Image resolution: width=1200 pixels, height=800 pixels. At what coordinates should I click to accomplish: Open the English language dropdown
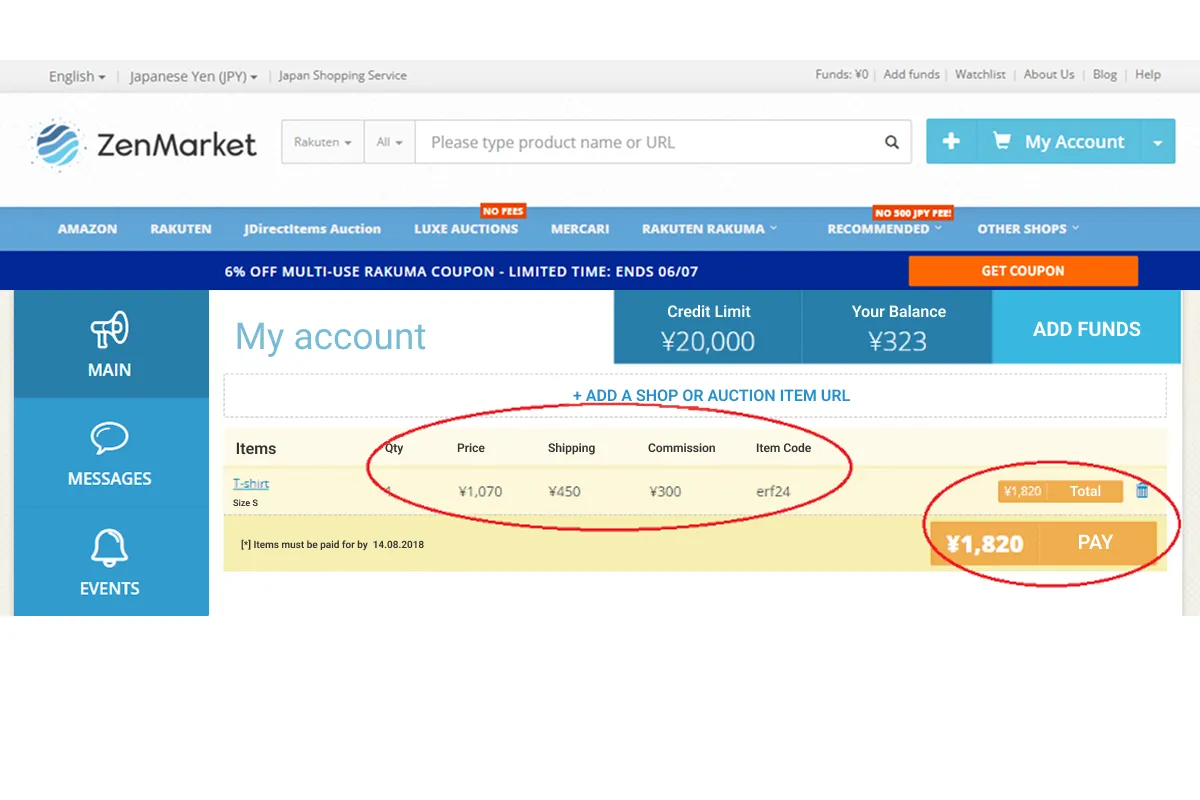77,76
